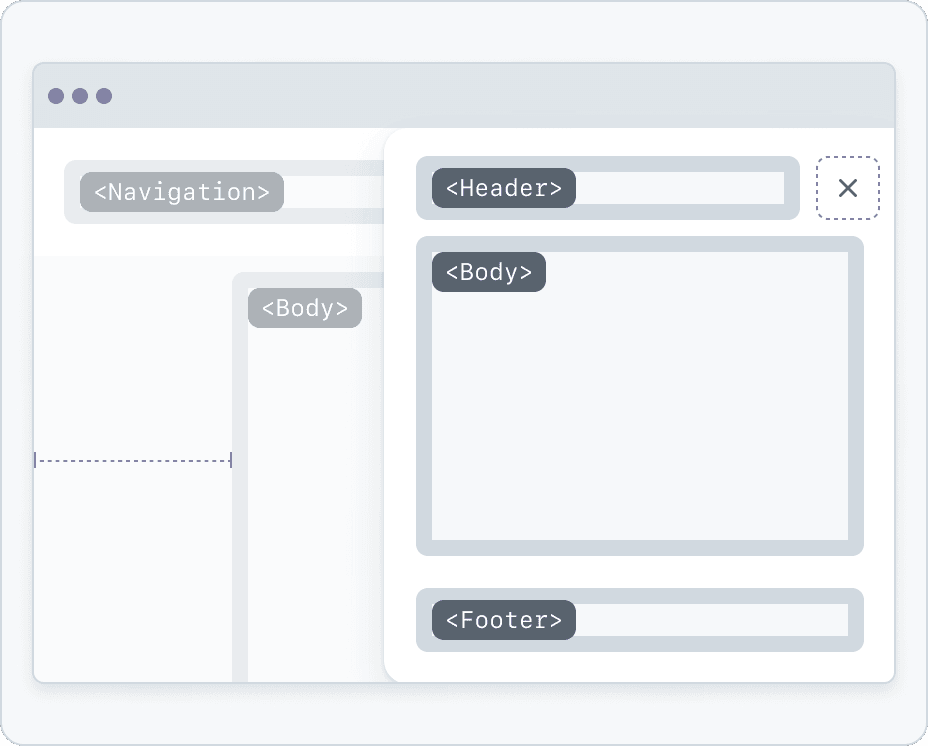
Task: Click the rightmost of the three title bar dots
Action: (104, 96)
